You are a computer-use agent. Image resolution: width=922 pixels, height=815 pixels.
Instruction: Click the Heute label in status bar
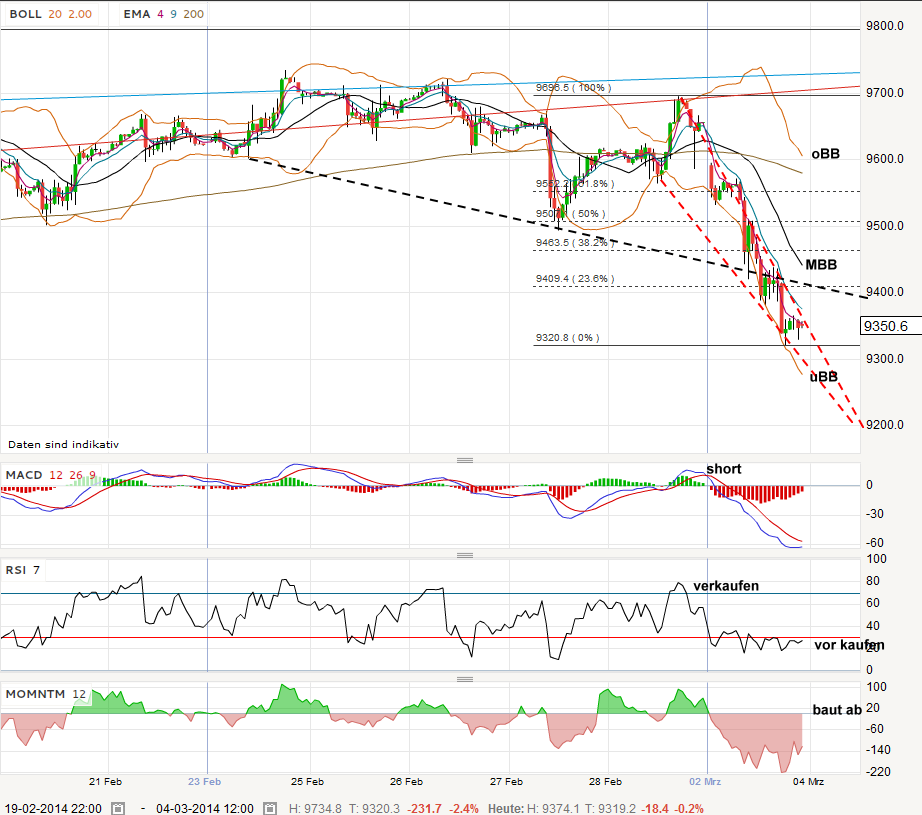(505, 809)
